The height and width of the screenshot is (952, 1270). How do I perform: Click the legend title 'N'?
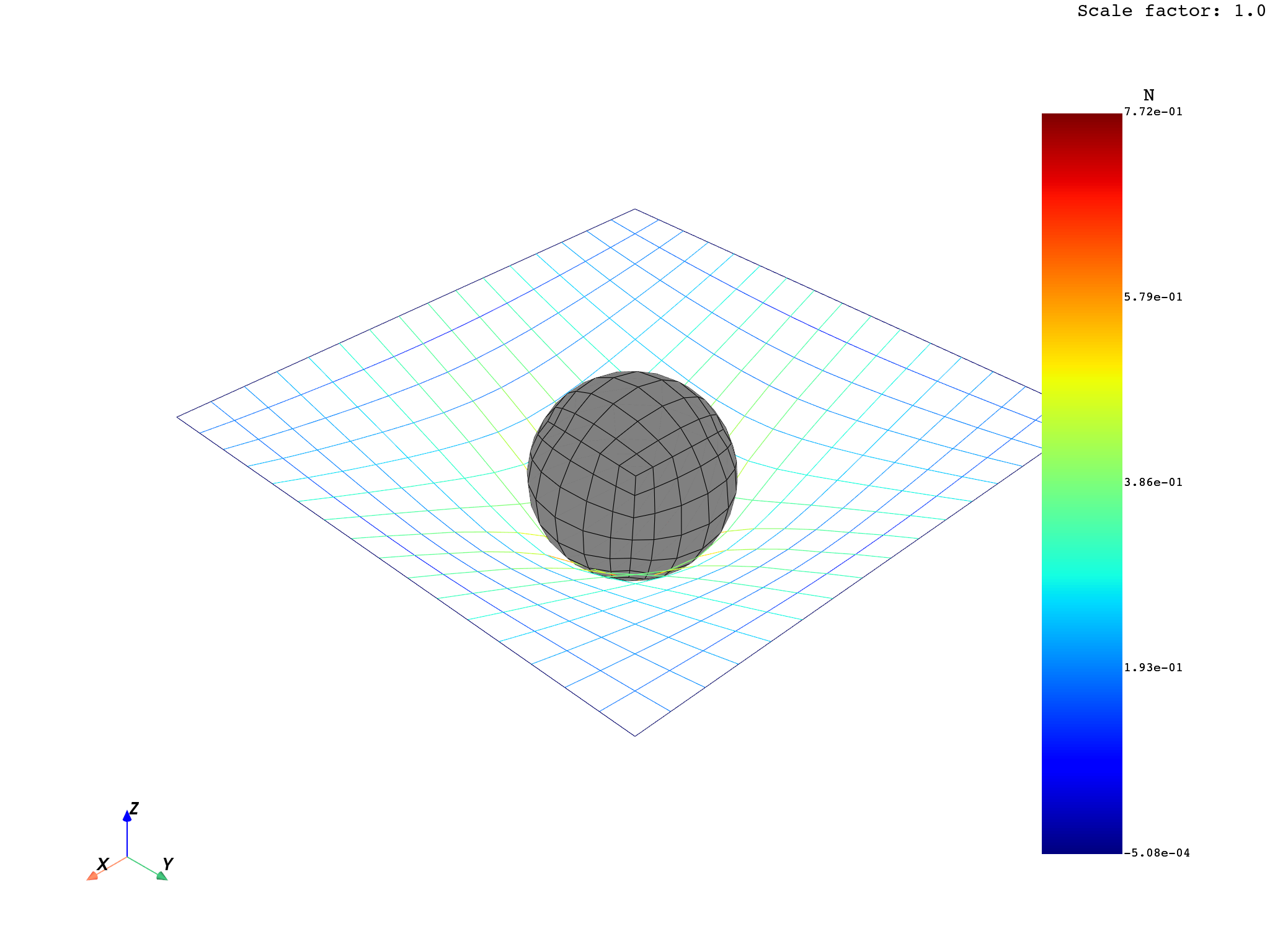(x=1148, y=95)
